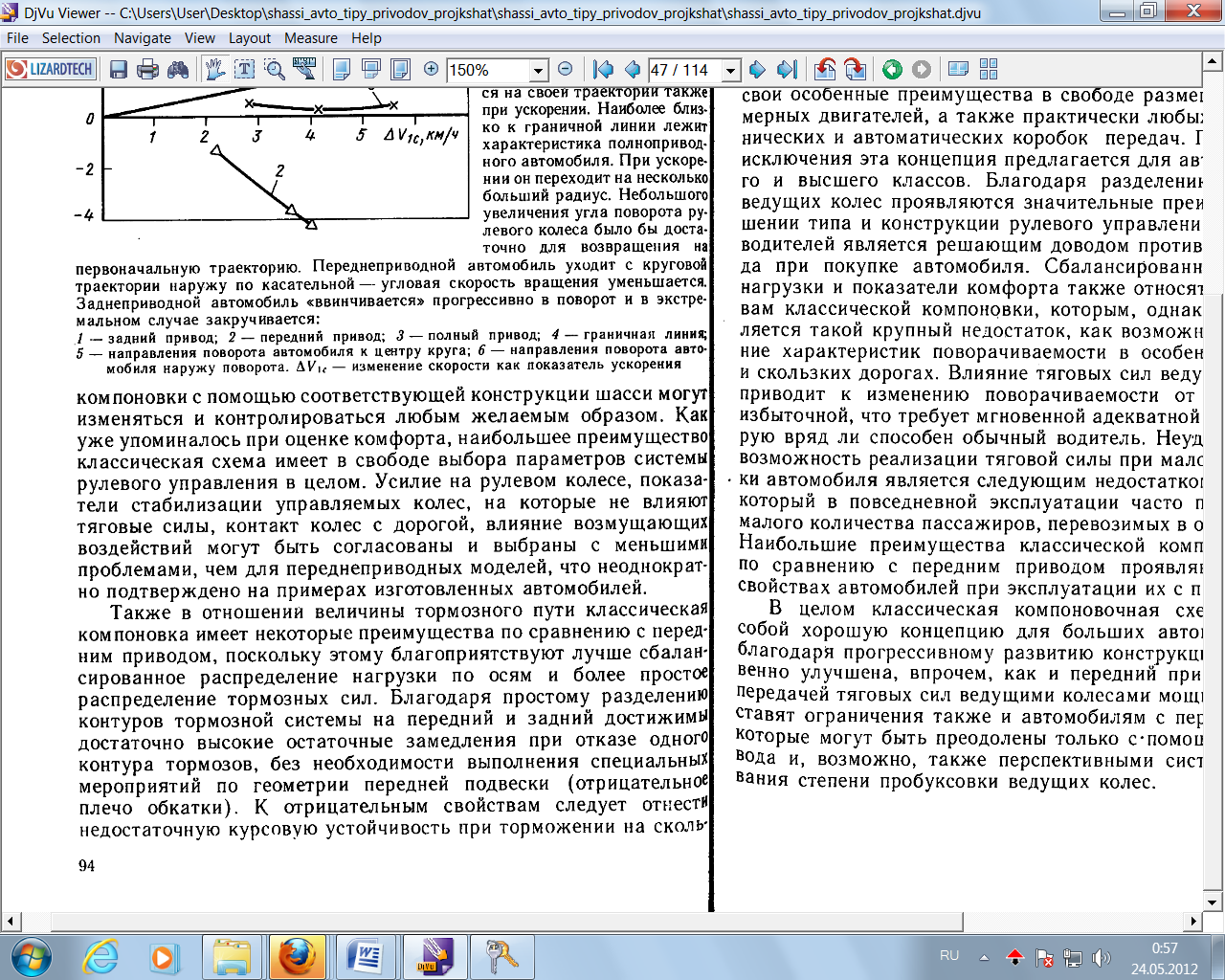Select the Text selection tool
The height and width of the screenshot is (980, 1225).
pos(245,69)
